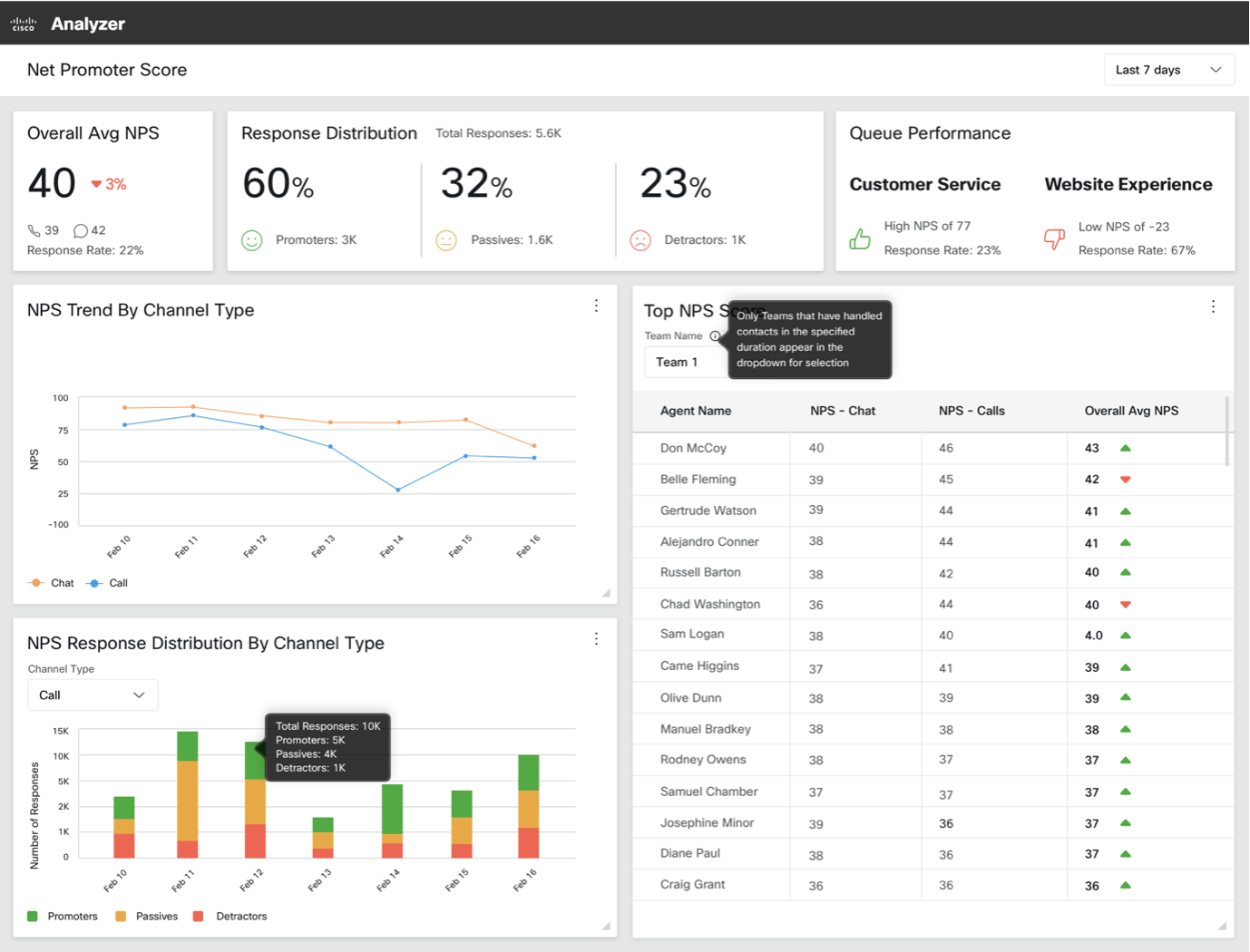Open NPS Response Distribution three-dot menu

[596, 639]
